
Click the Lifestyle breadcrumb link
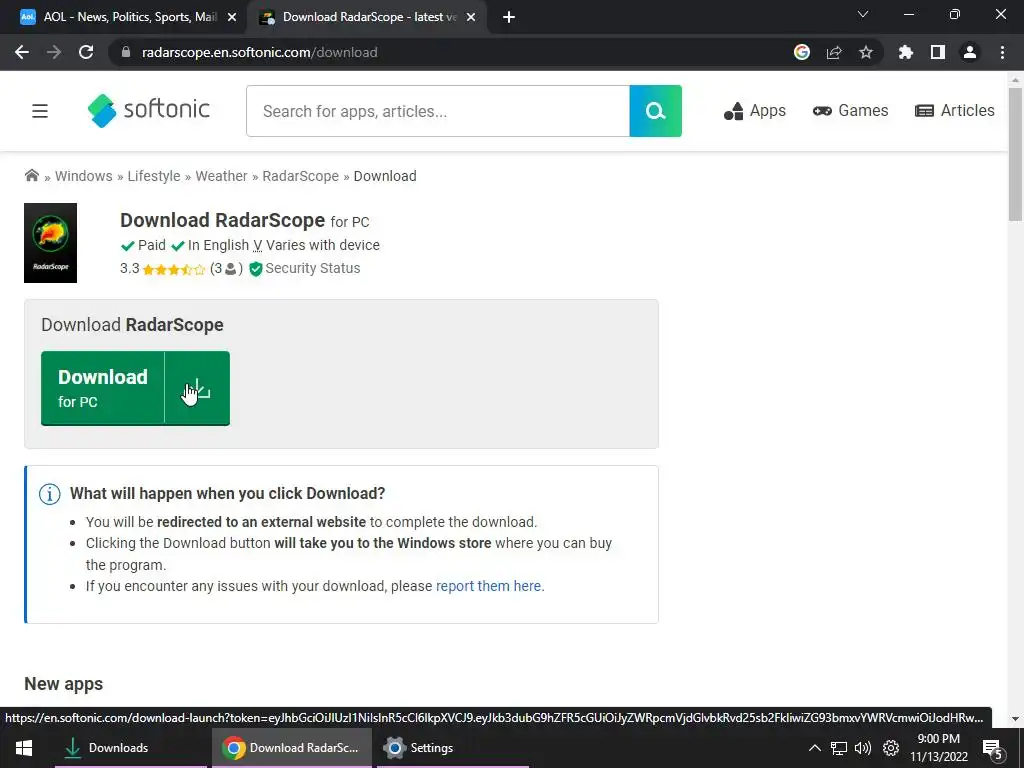pos(153,176)
